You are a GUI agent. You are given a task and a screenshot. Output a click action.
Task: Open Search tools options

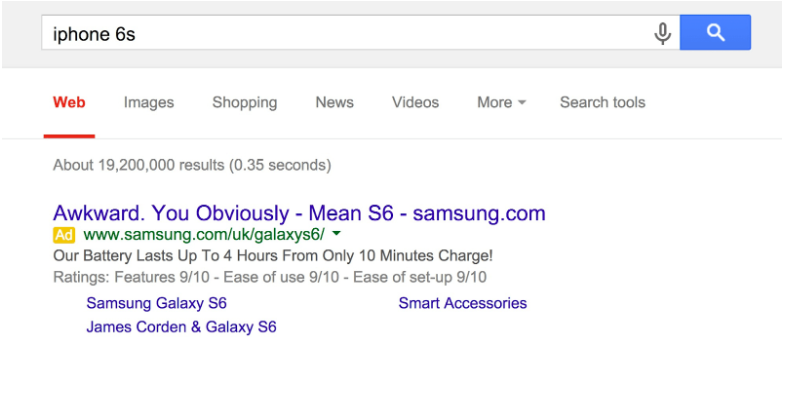(x=602, y=103)
